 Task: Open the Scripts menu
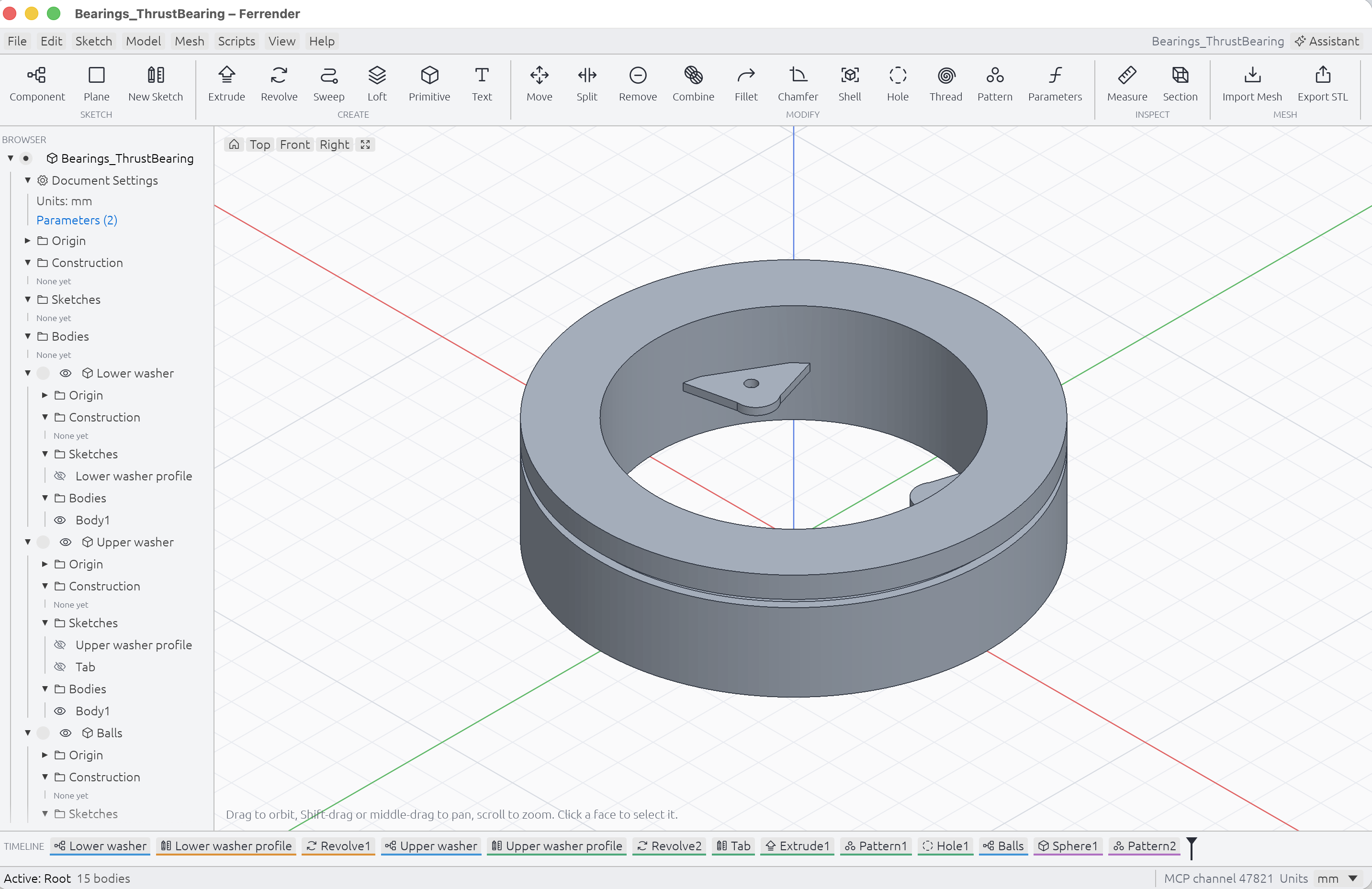click(236, 41)
